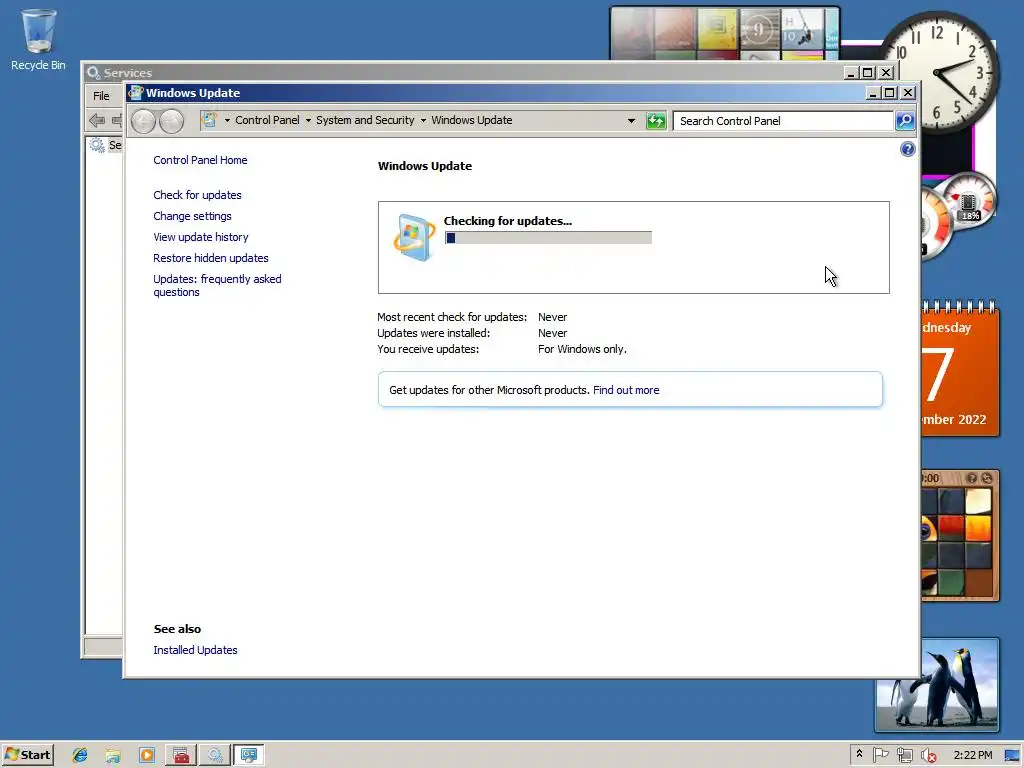This screenshot has height=768, width=1024.
Task: Click the Windows Update title bar icon
Action: pyautogui.click(x=136, y=93)
